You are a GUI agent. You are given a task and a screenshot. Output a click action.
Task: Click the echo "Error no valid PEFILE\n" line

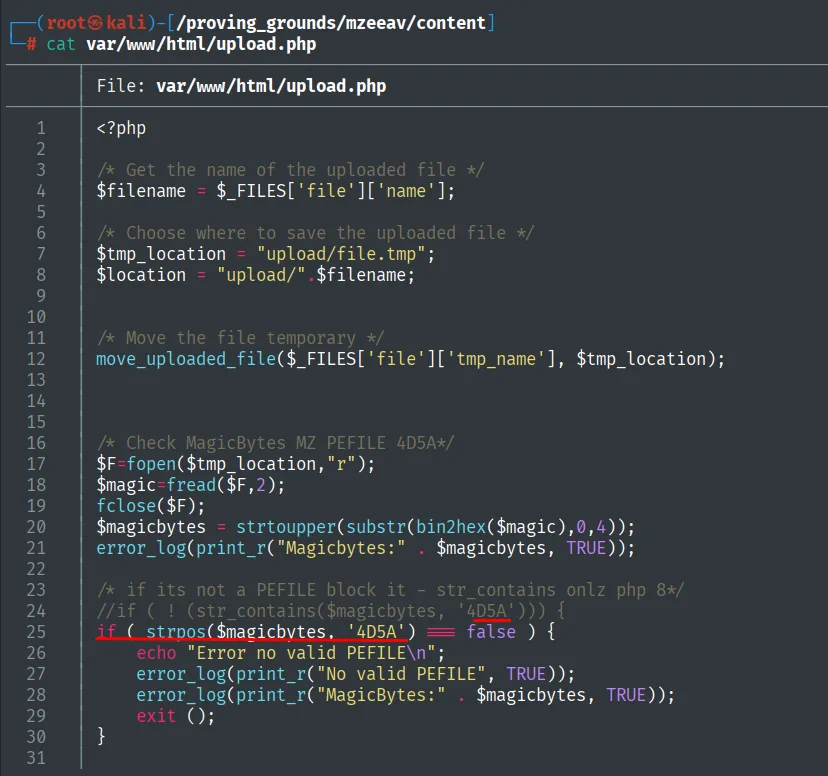(x=291, y=653)
